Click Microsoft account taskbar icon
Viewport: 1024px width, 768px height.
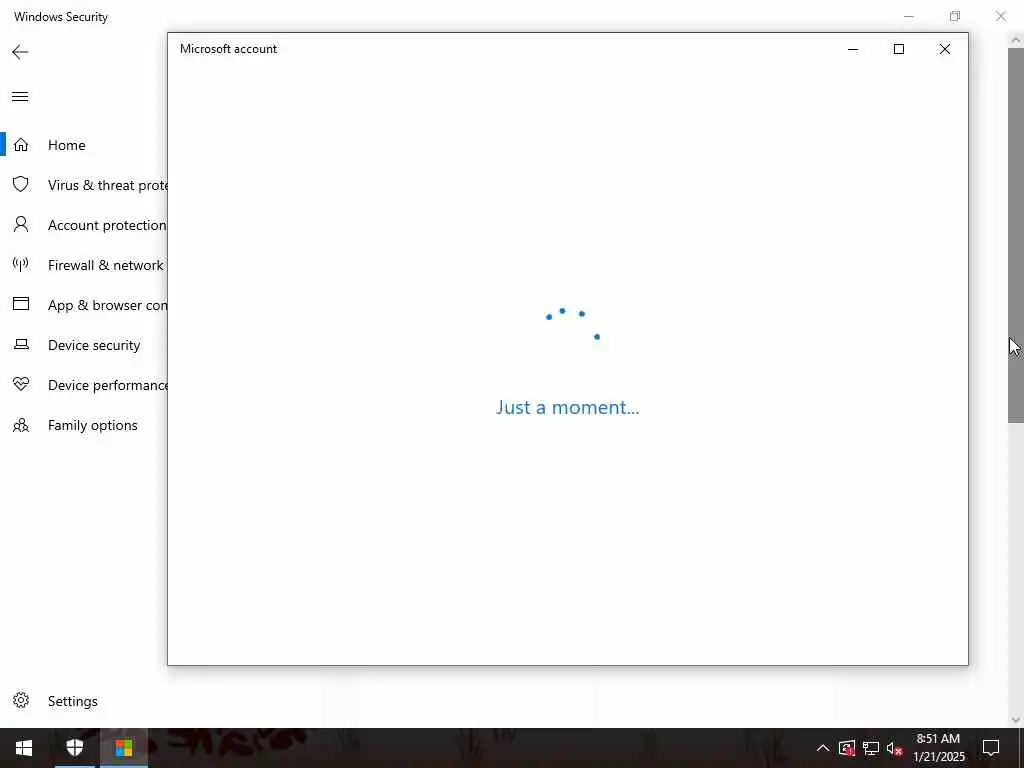[123, 748]
